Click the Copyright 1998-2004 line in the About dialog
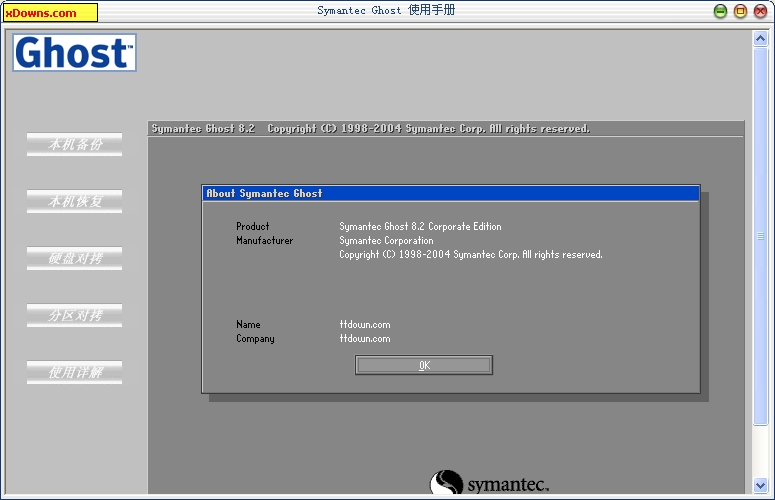The width and height of the screenshot is (775, 500). (x=471, y=254)
